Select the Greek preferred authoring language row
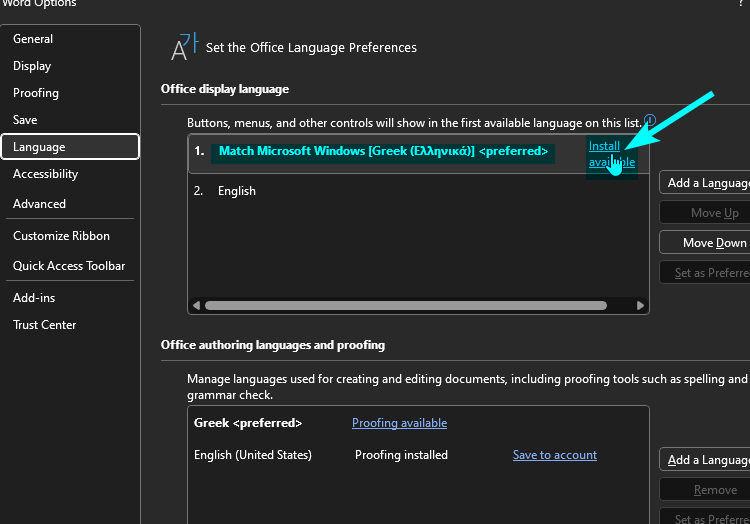 tap(419, 423)
